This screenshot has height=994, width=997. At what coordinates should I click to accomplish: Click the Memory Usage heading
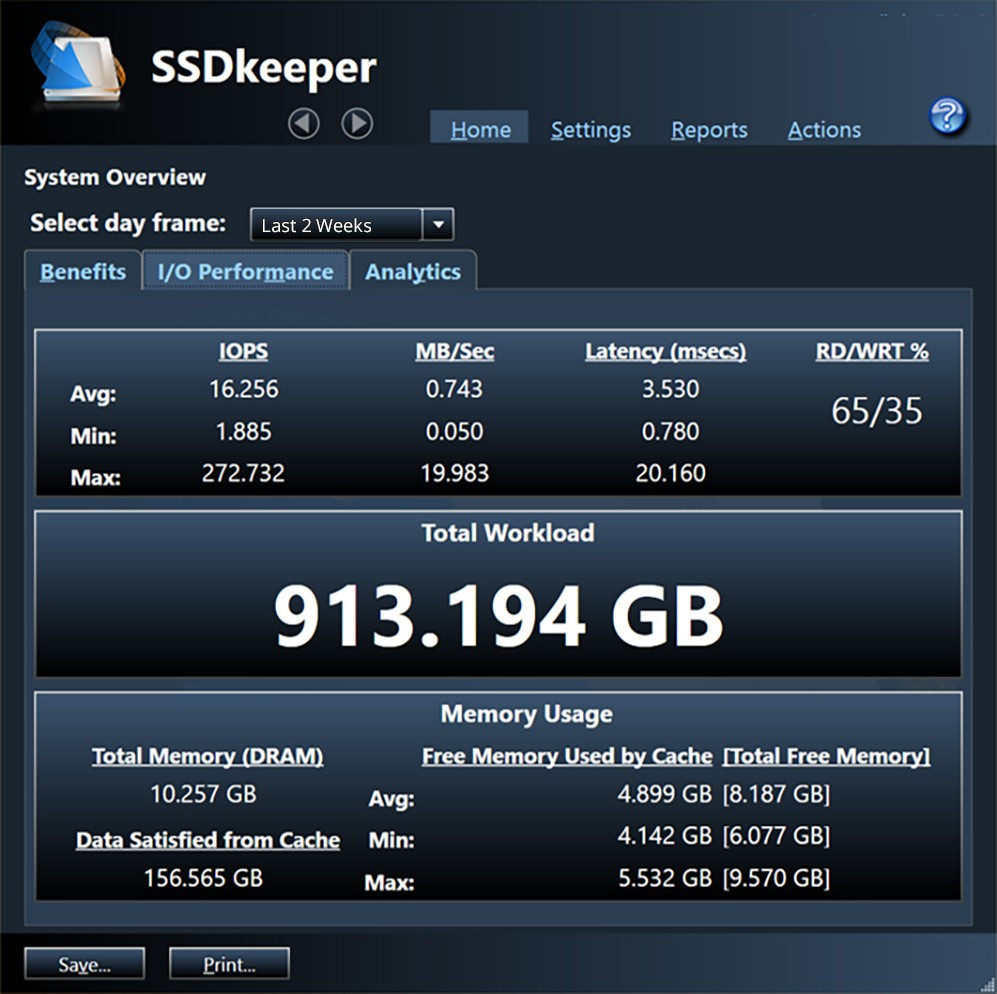click(526, 714)
